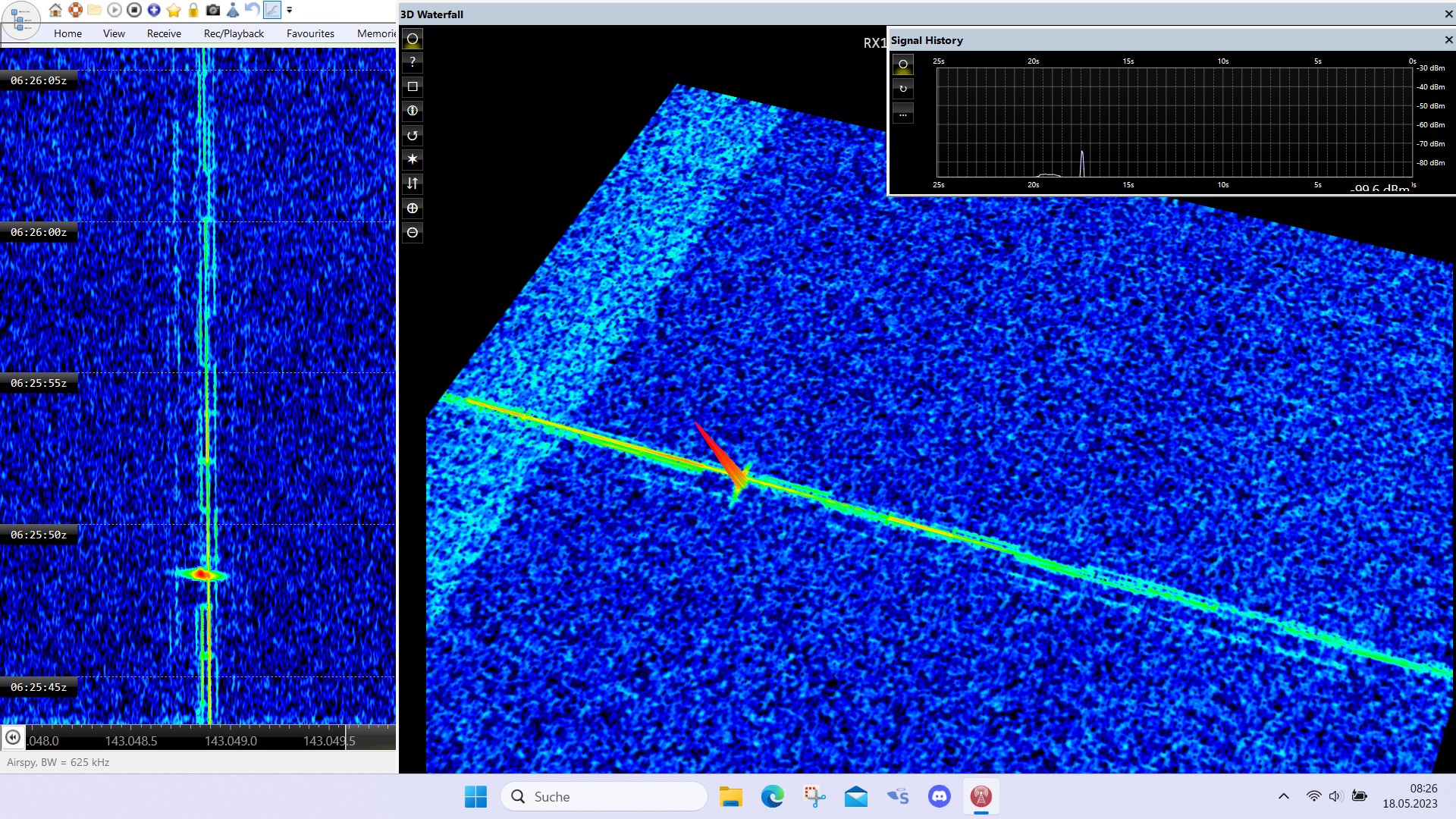Click the Suche search box on taskbar
This screenshot has width=1456, height=819.
point(604,796)
